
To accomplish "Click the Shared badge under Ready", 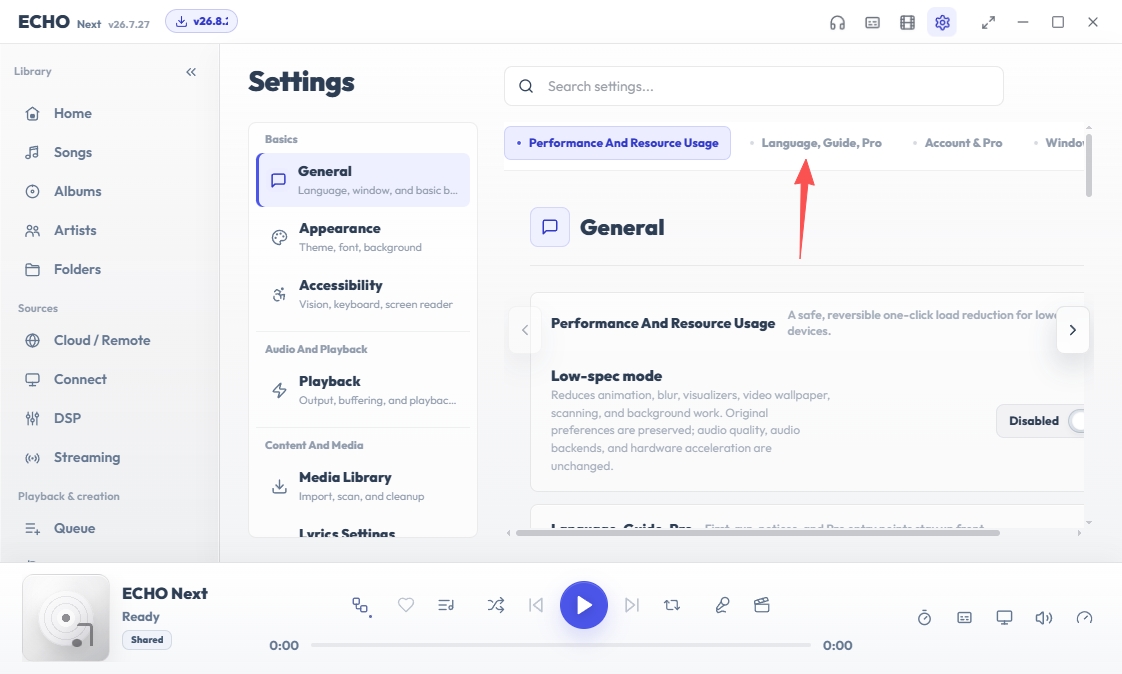I will point(147,640).
